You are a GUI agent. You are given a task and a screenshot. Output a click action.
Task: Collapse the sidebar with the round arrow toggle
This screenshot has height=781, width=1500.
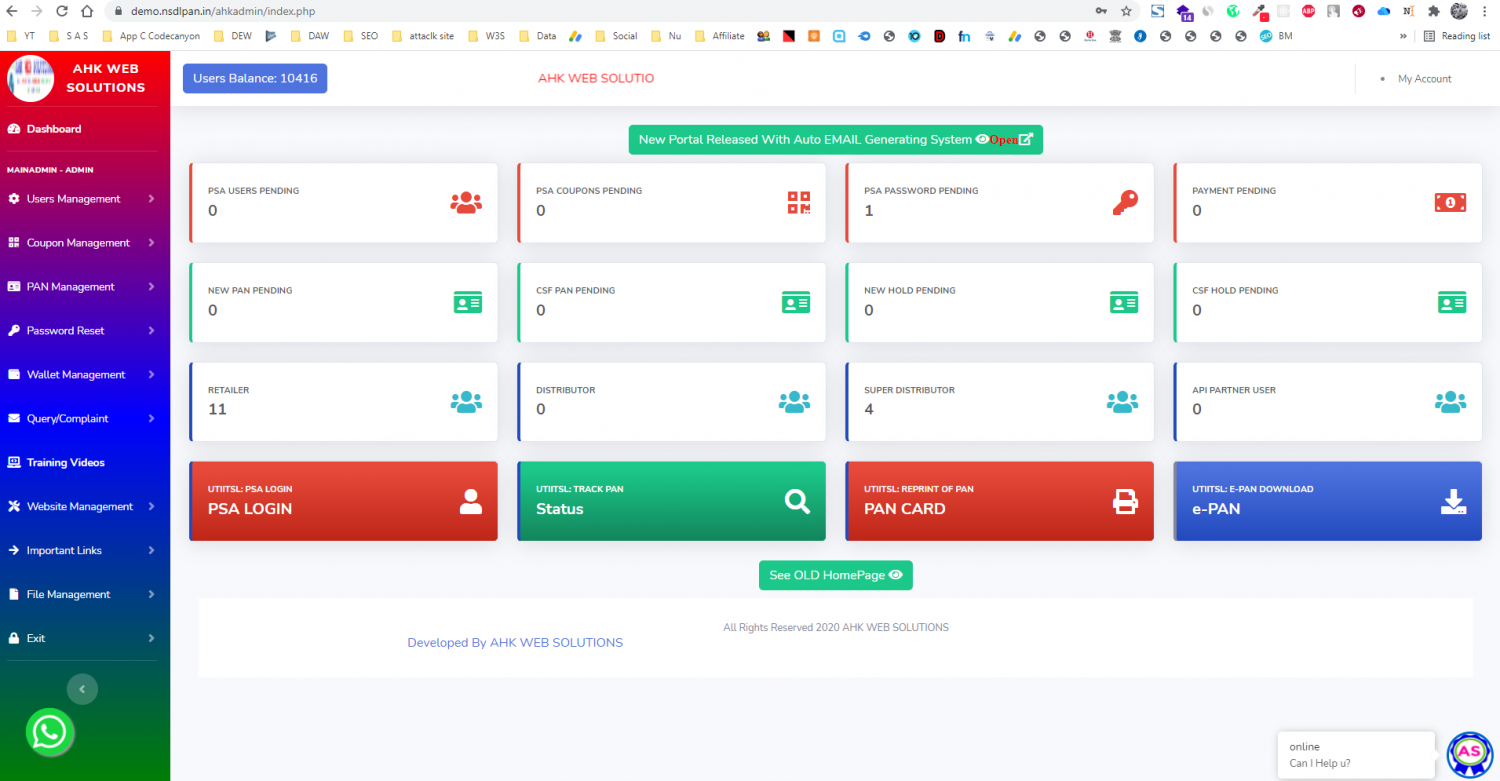[82, 689]
